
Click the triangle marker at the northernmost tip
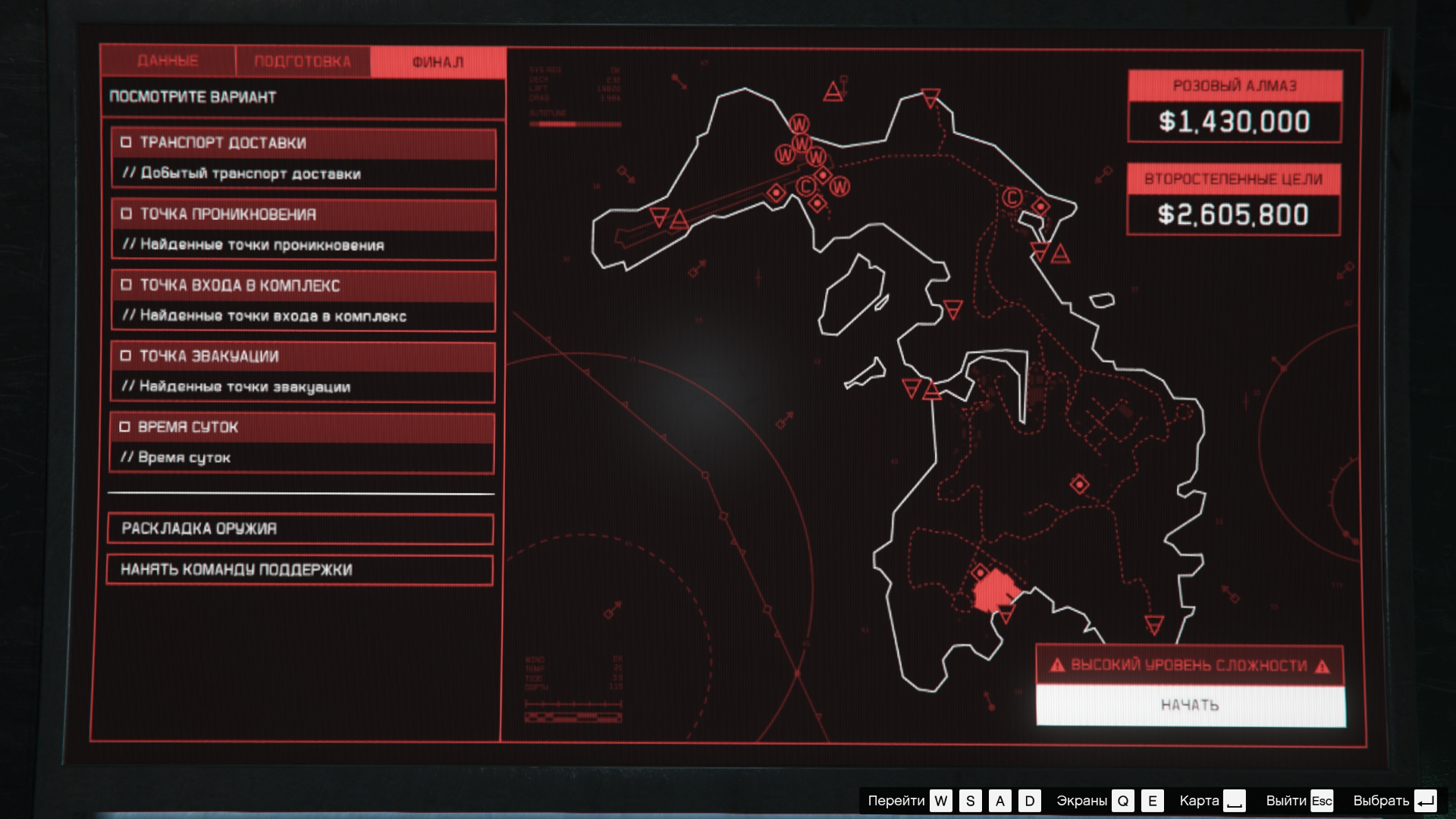pos(931,97)
